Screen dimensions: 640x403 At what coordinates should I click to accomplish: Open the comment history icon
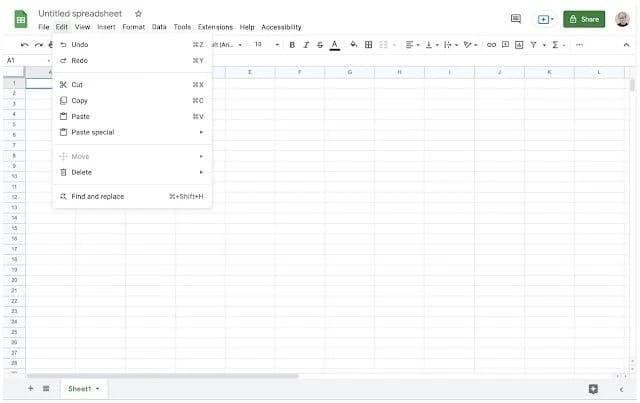[x=516, y=19]
